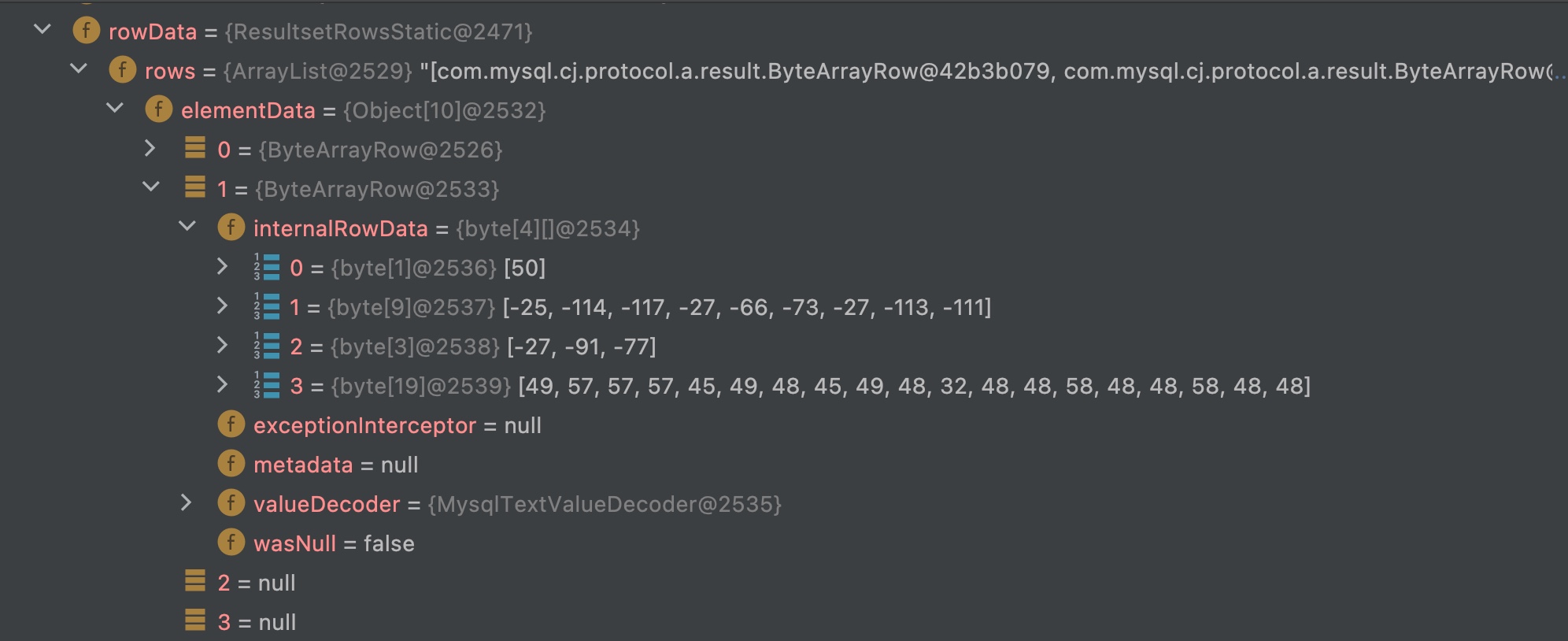The height and width of the screenshot is (641, 1568).
Task: Click the field icon beside rowData
Action: click(86, 31)
